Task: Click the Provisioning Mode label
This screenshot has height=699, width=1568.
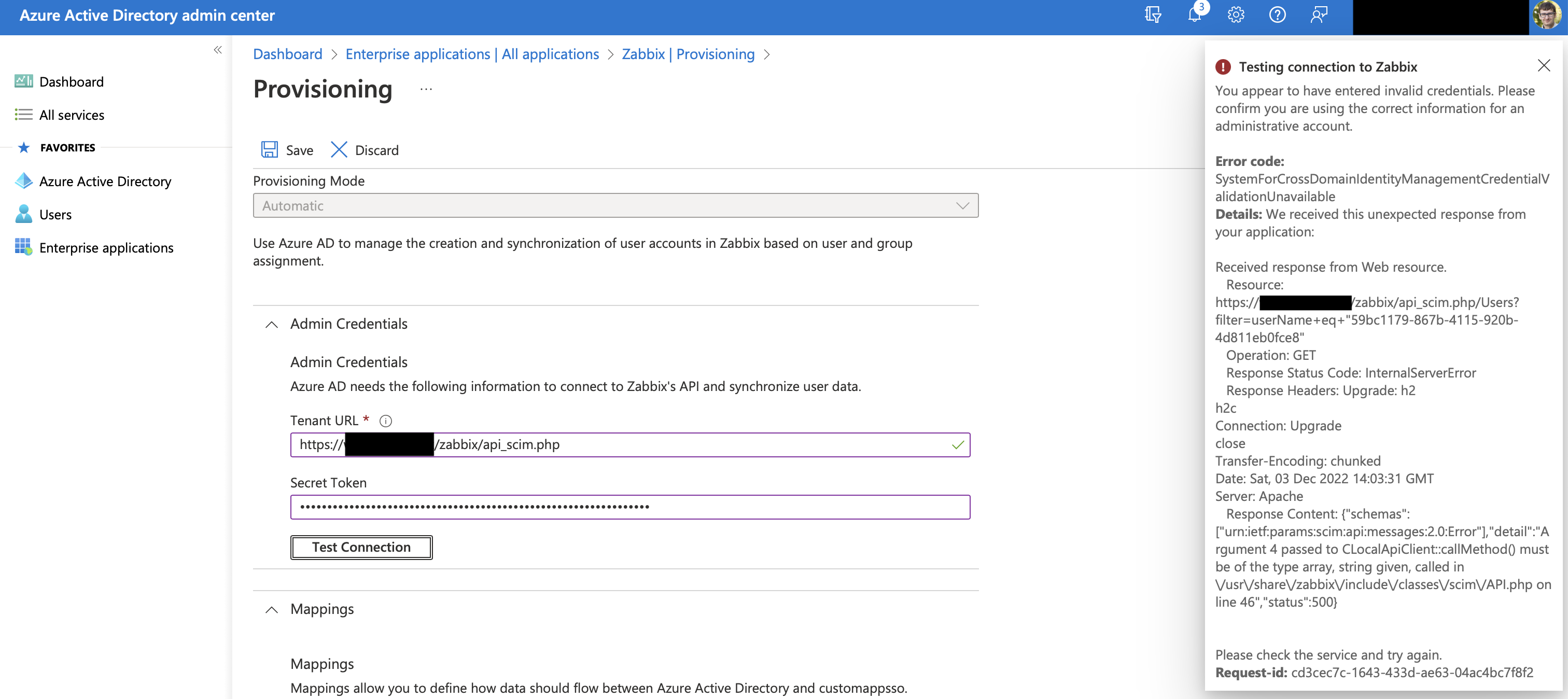Action: (309, 181)
